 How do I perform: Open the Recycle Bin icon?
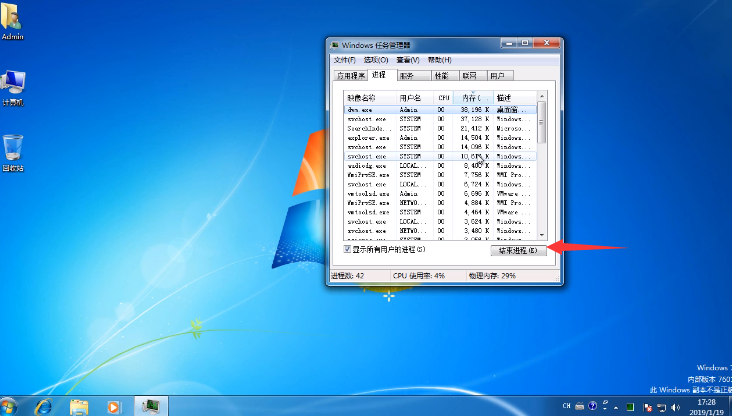[13, 149]
